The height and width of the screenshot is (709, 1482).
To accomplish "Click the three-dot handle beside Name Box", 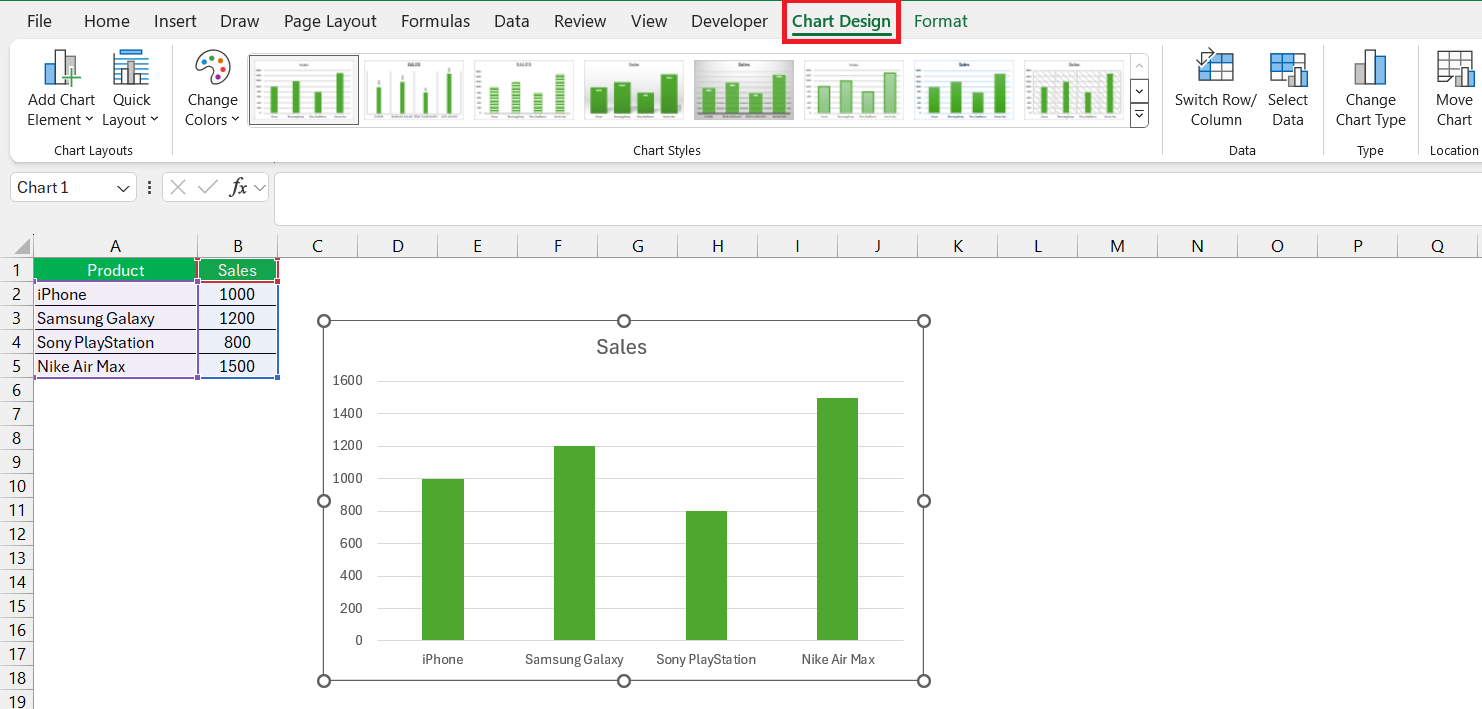I will pos(149,187).
